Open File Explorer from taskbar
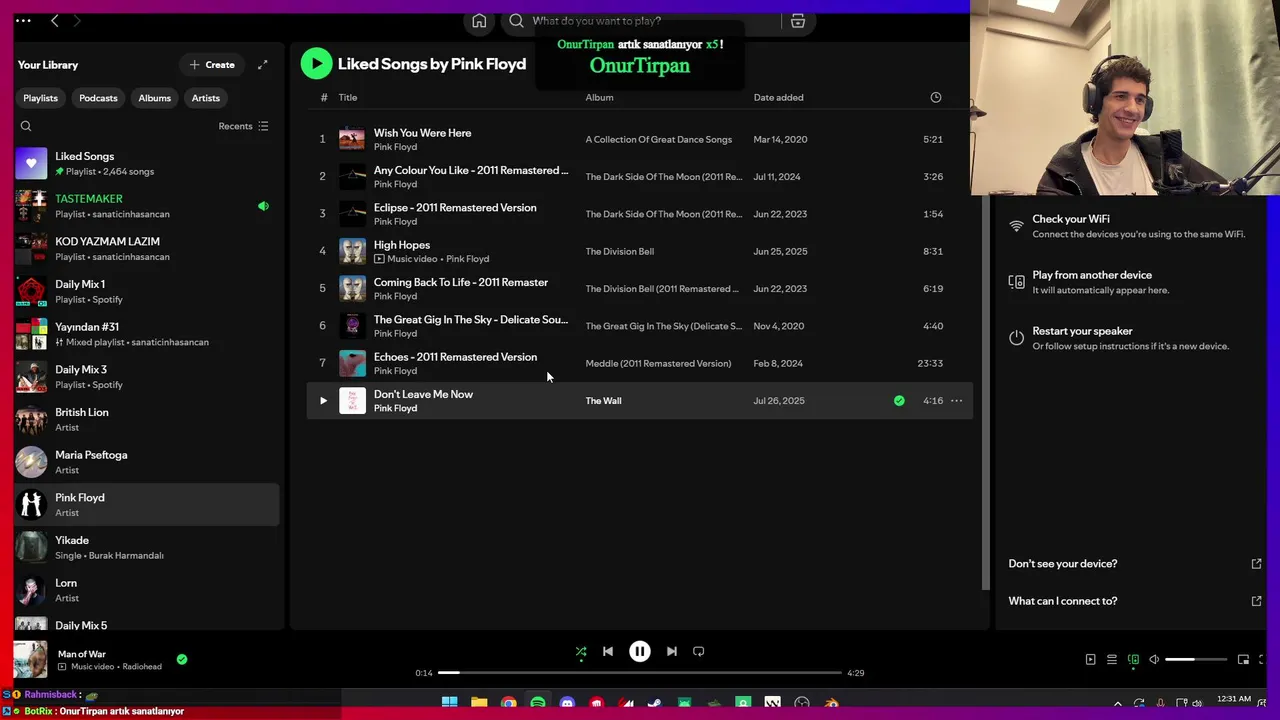The width and height of the screenshot is (1280, 720). pyautogui.click(x=479, y=703)
